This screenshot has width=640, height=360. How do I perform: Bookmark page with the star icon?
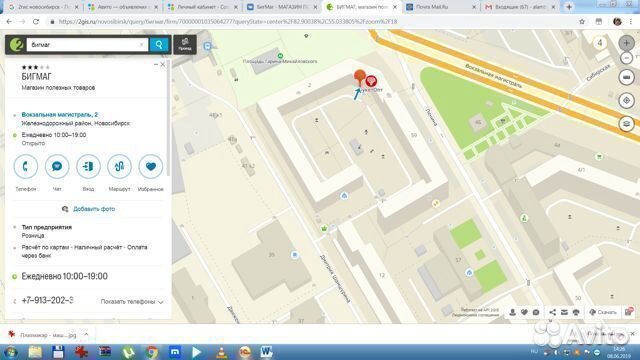[x=582, y=22]
